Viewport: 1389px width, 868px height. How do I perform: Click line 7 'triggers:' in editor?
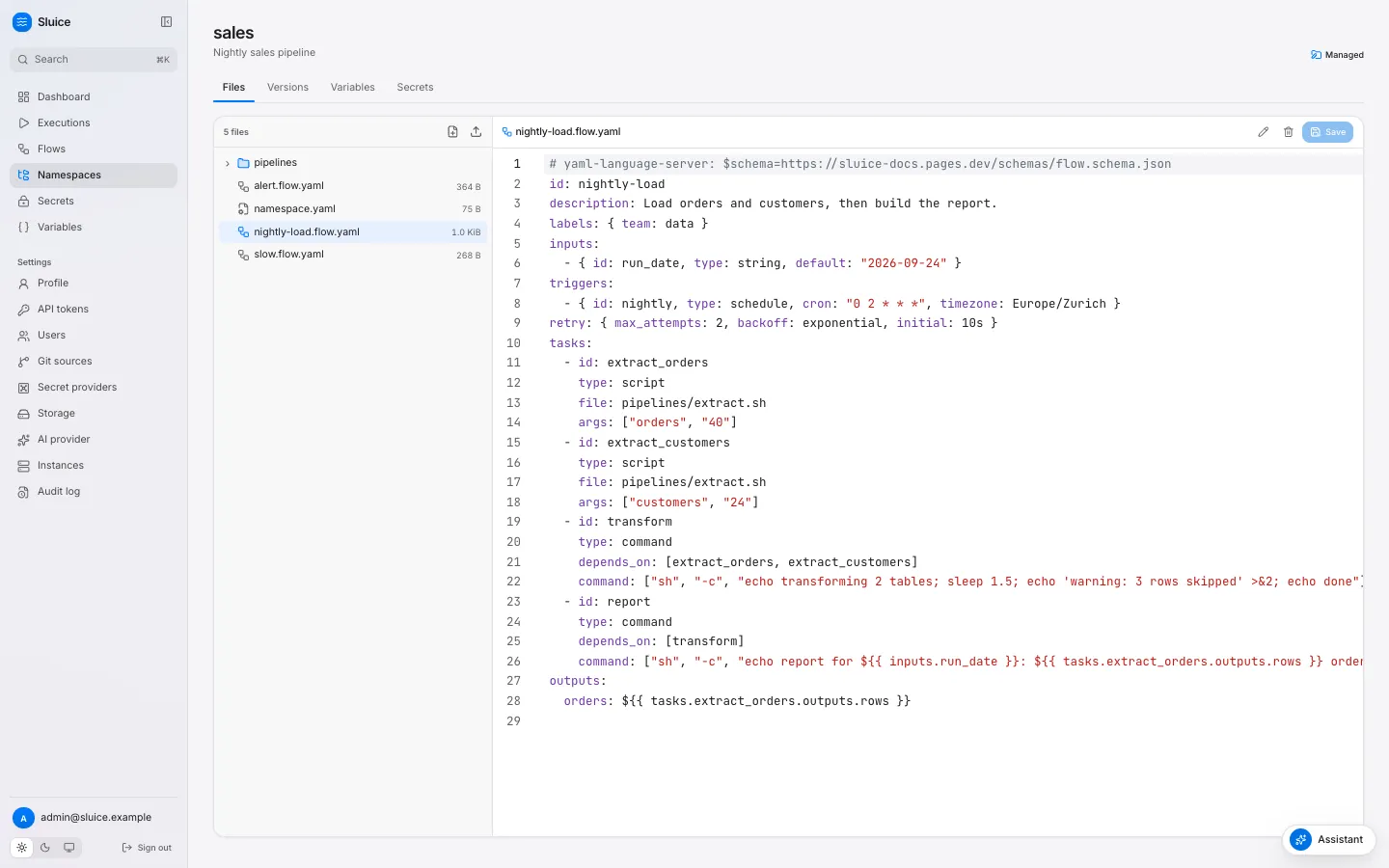[582, 284]
